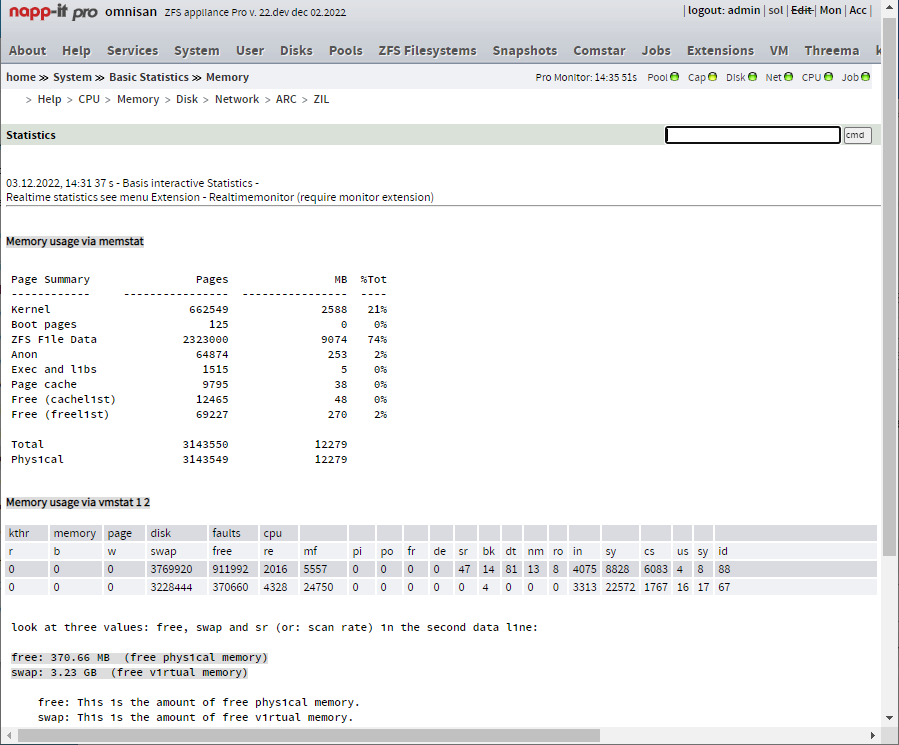Open the Help menu in main navigation
This screenshot has width=899, height=745.
(x=76, y=50)
